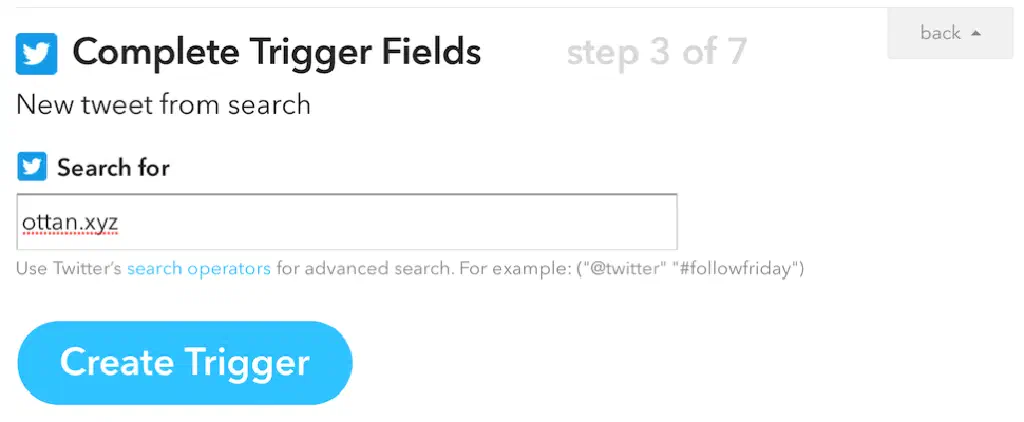Click the up arrow on back button
Viewport: 1024px width, 422px height.
pyautogui.click(x=976, y=33)
